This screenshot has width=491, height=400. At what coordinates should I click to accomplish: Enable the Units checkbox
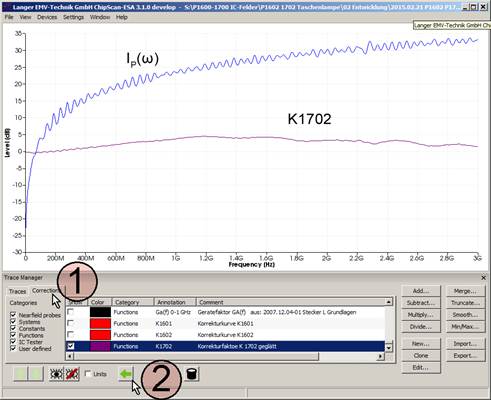88,374
